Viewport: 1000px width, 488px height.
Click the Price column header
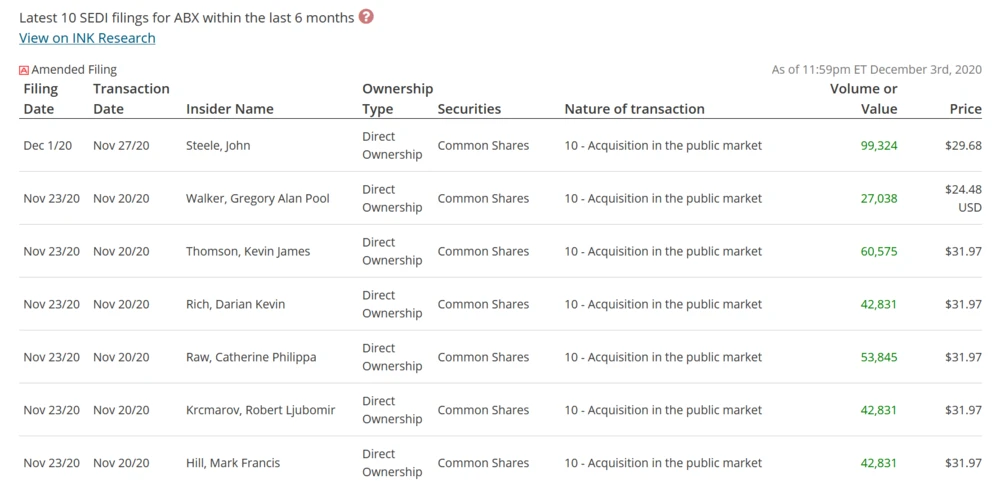click(965, 109)
